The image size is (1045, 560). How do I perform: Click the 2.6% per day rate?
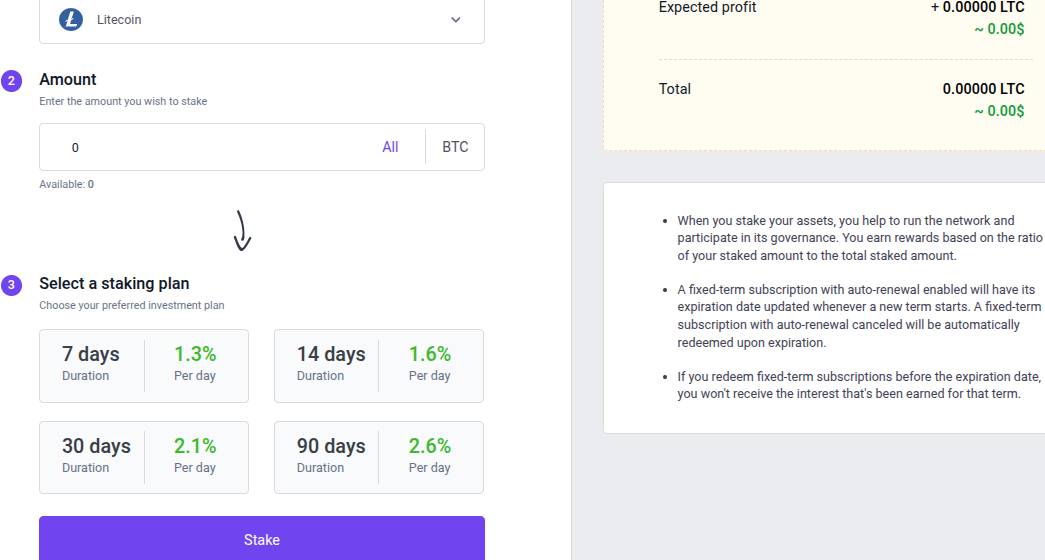click(x=430, y=446)
